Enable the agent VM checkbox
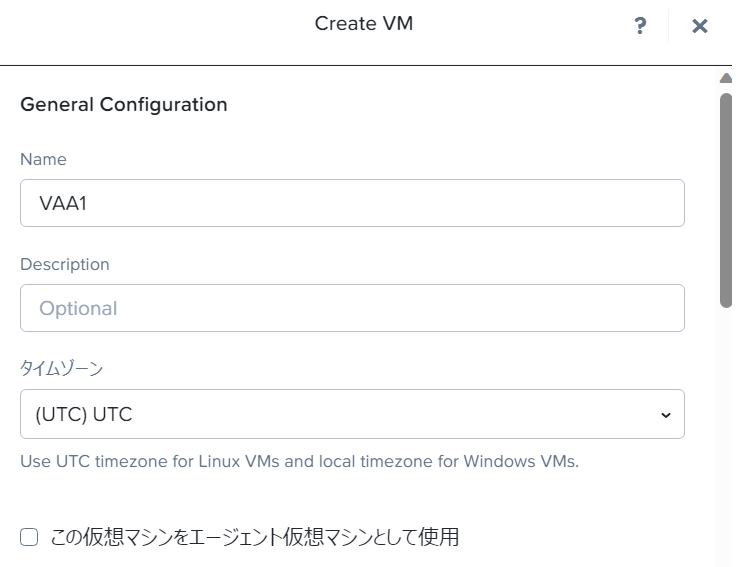The height and width of the screenshot is (567, 752). pos(30,537)
